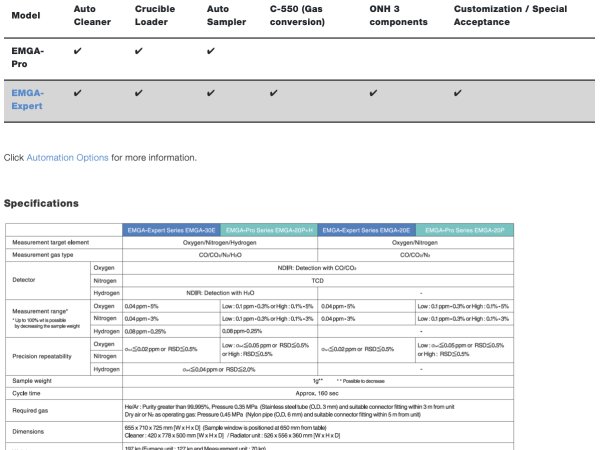
Task: Select the Measurement target element row label
Action: pos(51,243)
